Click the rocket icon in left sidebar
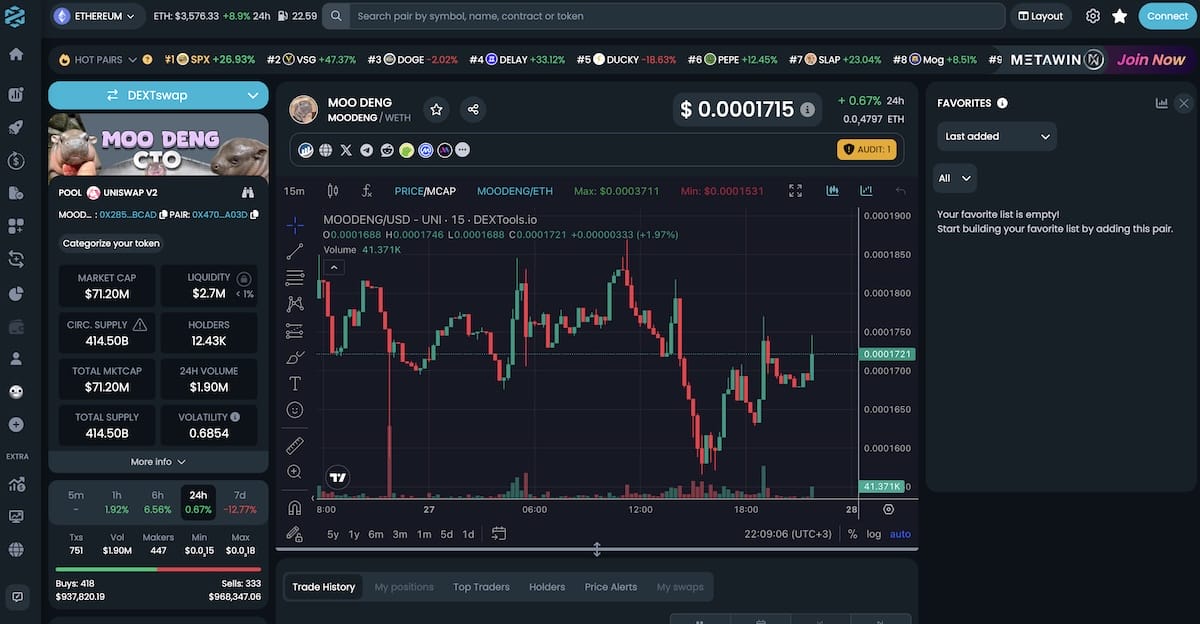 point(16,127)
